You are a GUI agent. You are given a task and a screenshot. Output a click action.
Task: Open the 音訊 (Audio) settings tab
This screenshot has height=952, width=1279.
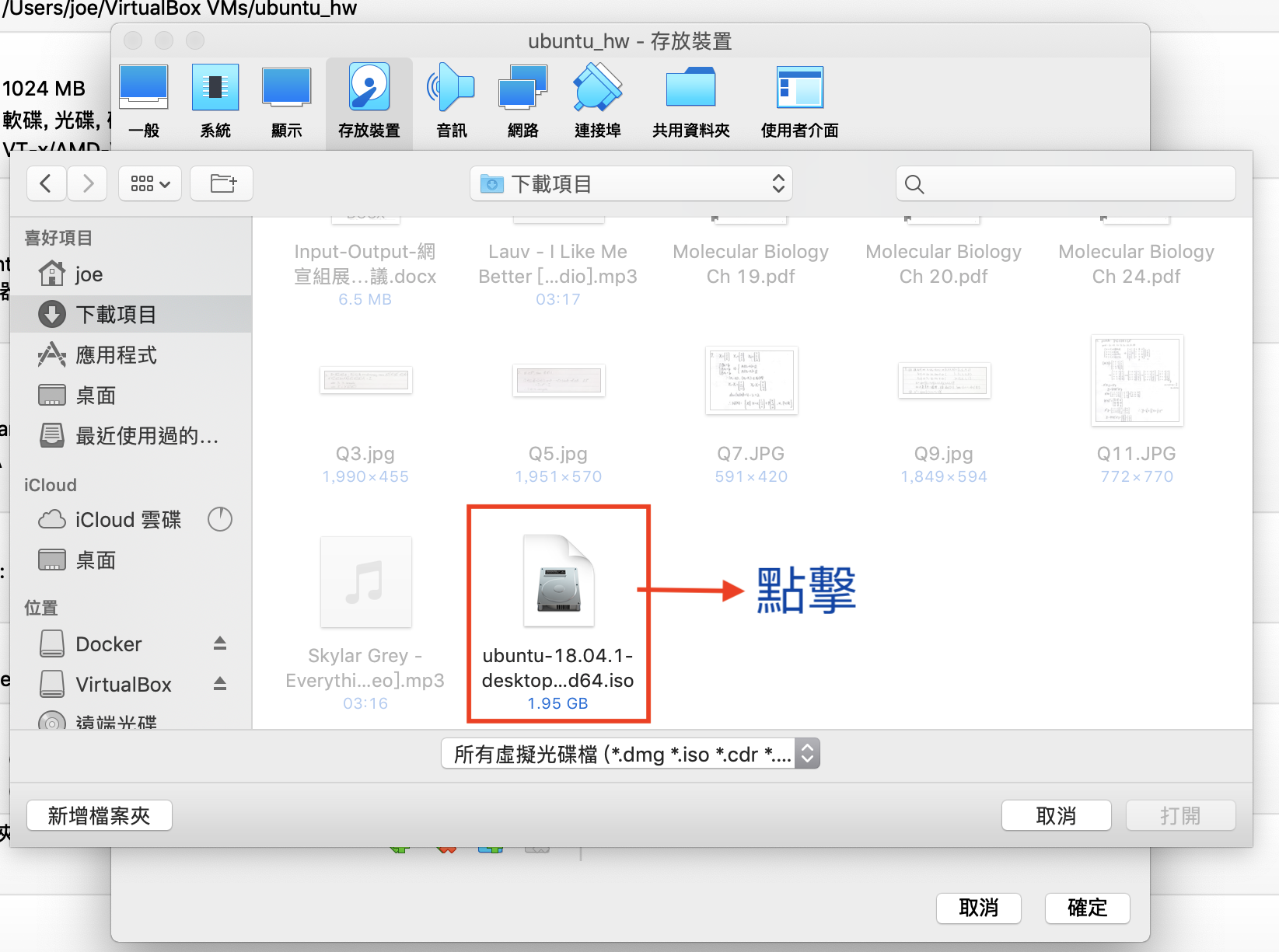pyautogui.click(x=452, y=103)
